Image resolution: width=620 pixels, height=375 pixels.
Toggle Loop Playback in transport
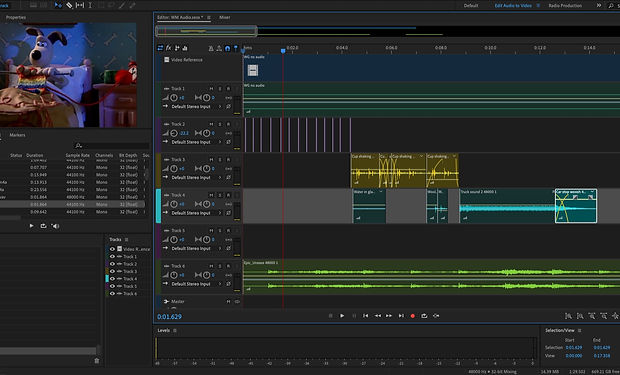(424, 316)
